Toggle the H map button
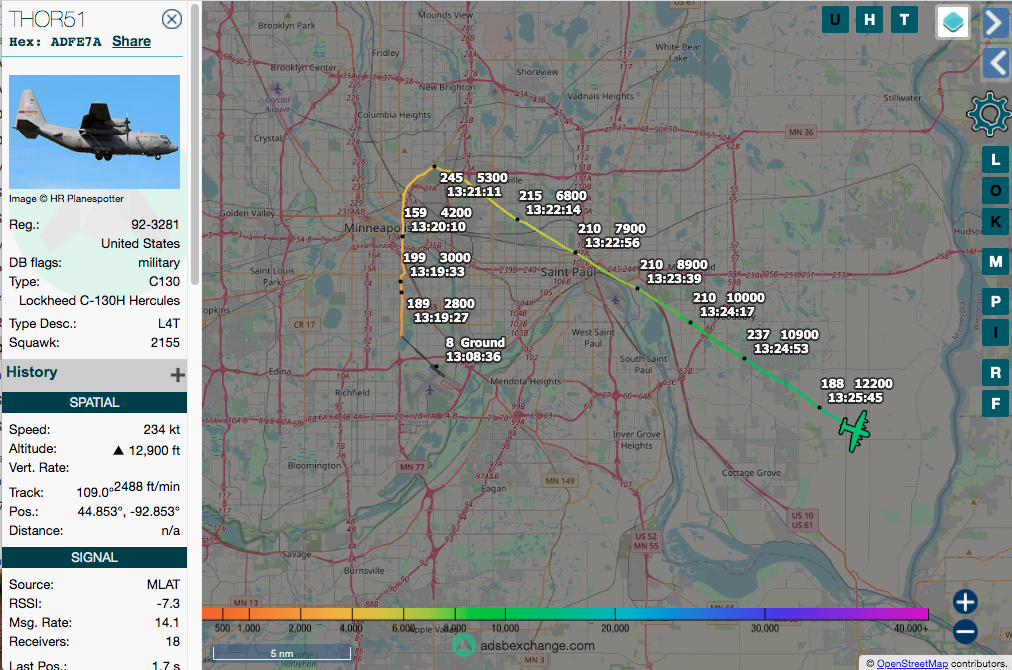 pyautogui.click(x=869, y=20)
